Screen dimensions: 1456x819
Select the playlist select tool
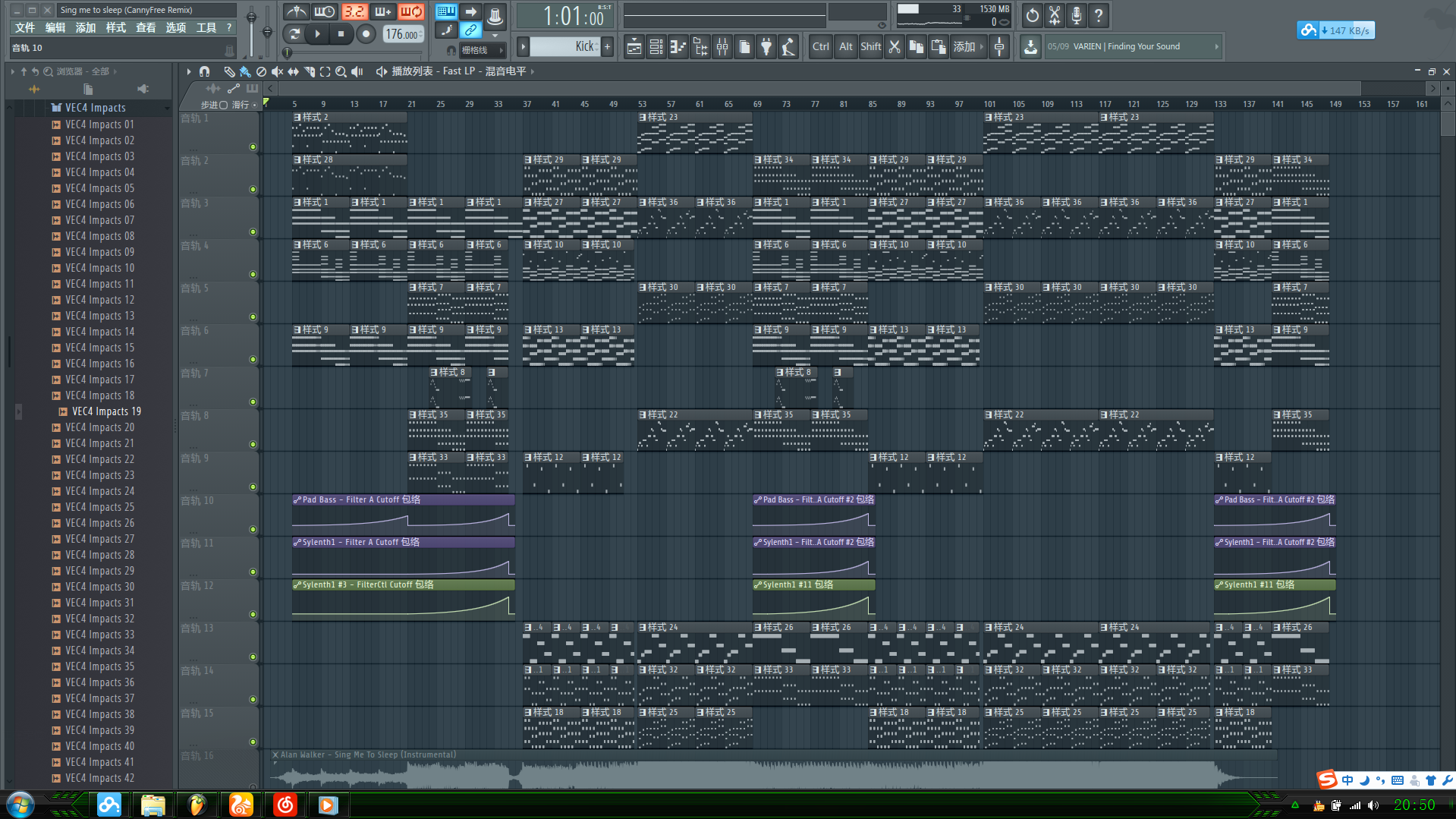[325, 71]
